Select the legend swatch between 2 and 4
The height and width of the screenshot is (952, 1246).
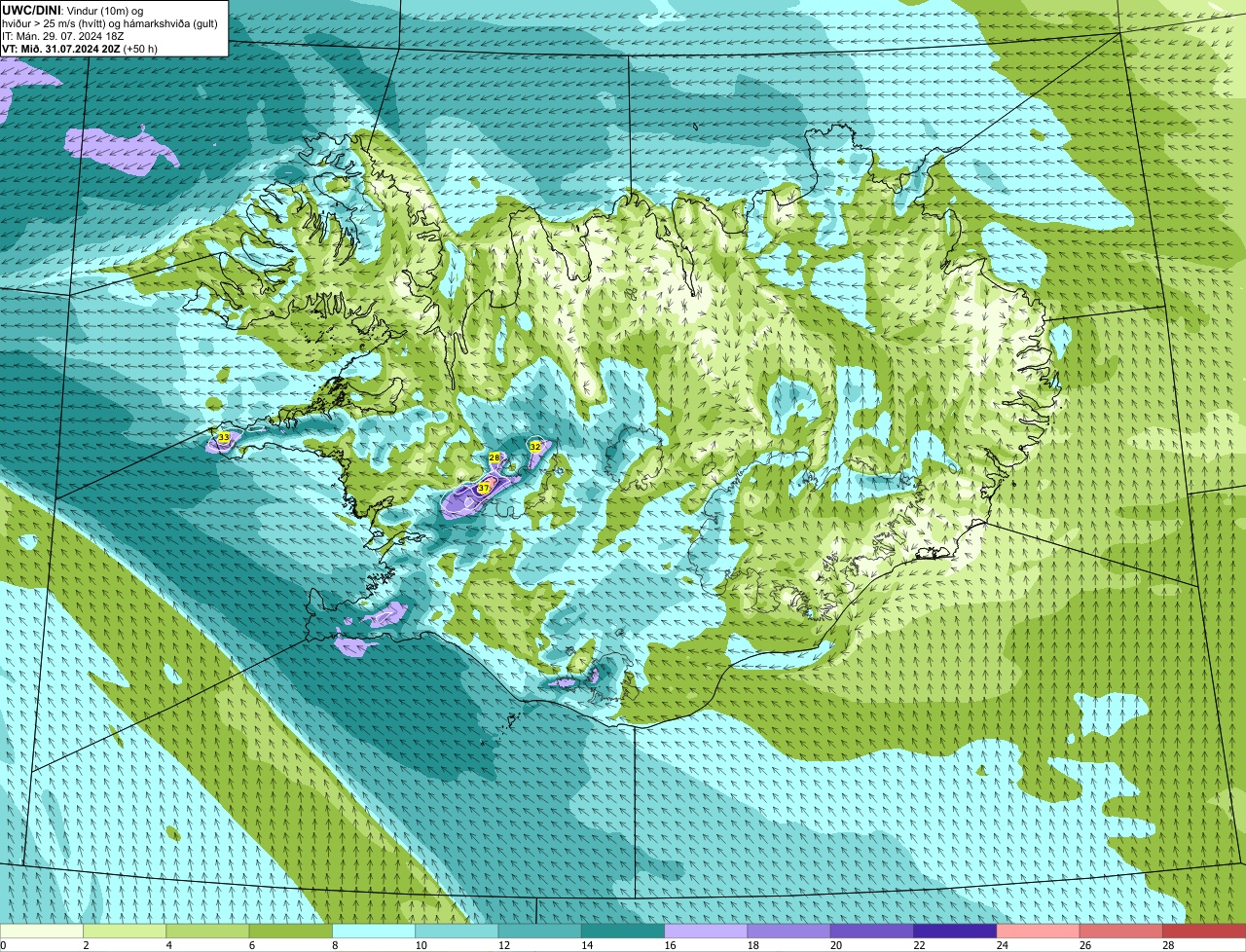125,931
